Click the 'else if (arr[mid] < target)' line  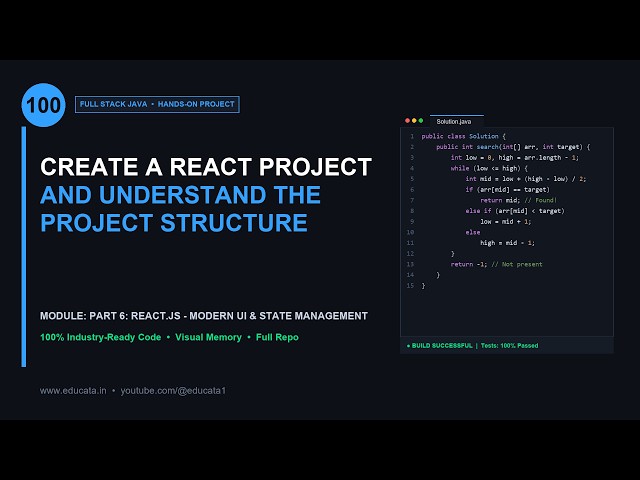[x=515, y=211]
